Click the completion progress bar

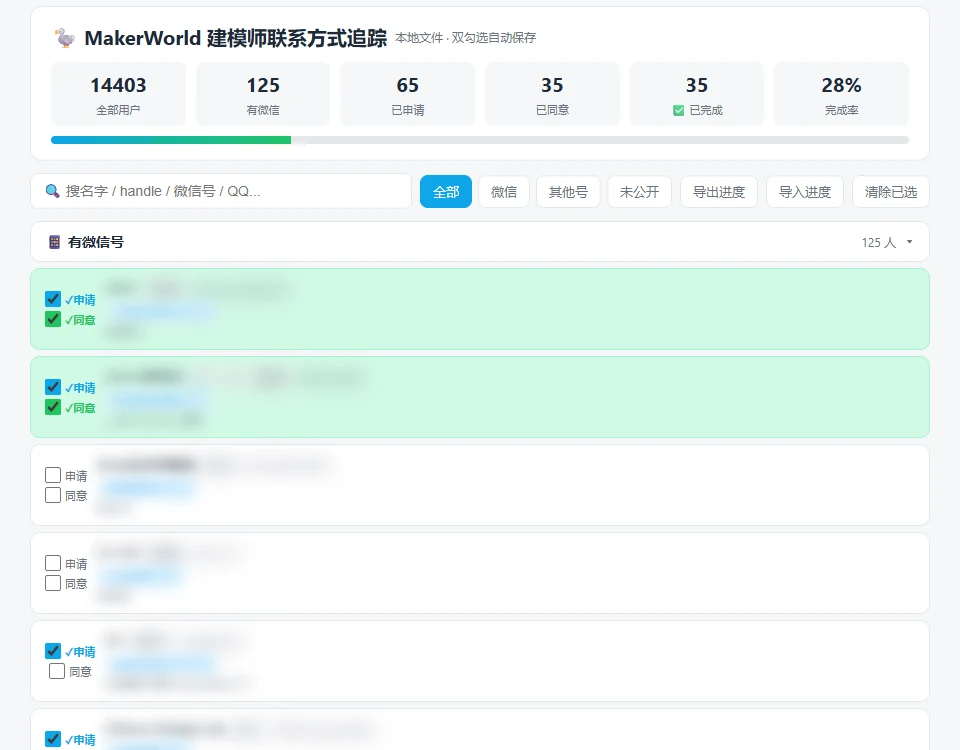click(x=480, y=140)
